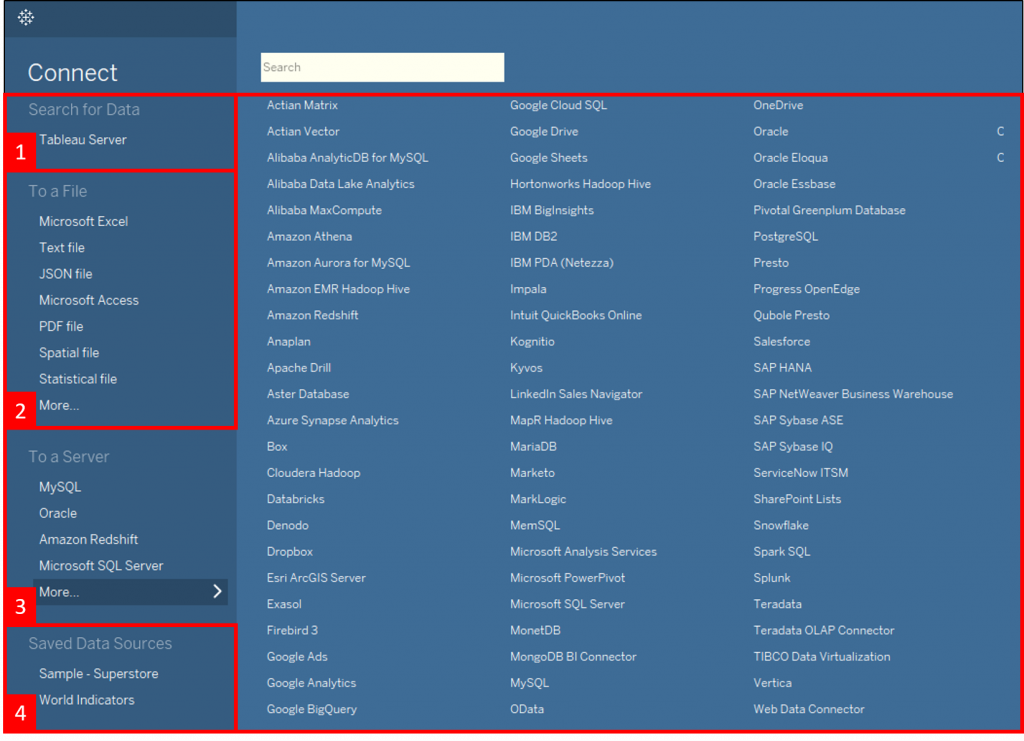The width and height of the screenshot is (1024, 741).
Task: Select Statistical file option
Action: (x=78, y=379)
